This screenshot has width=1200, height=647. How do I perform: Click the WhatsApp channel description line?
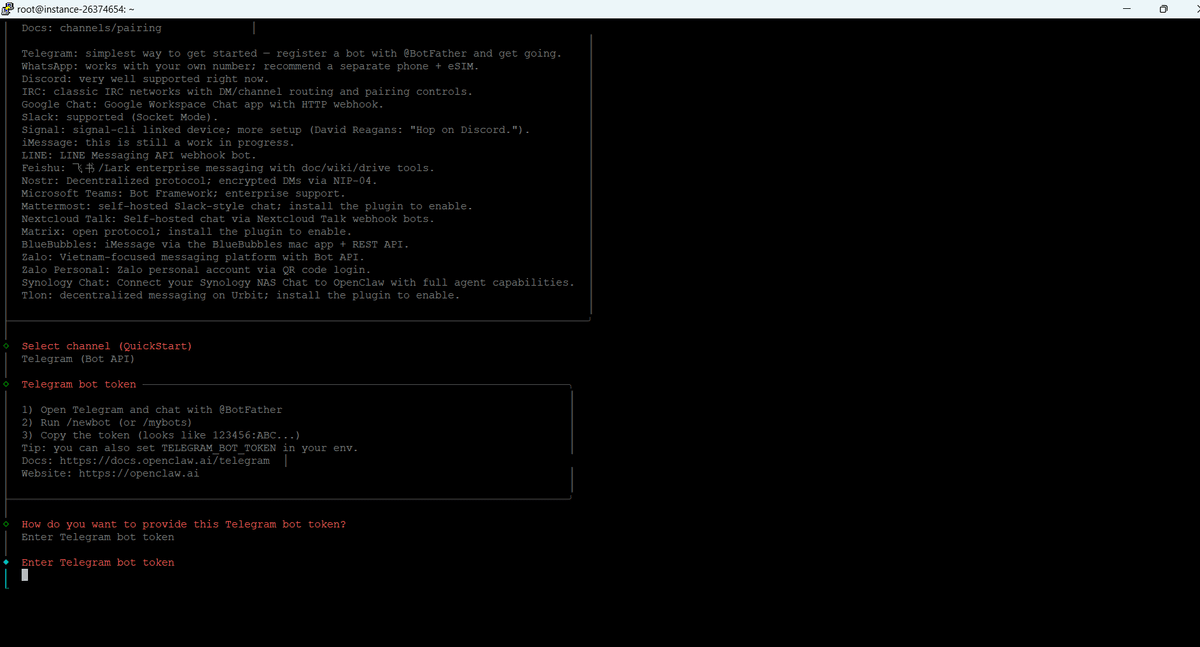coord(250,66)
